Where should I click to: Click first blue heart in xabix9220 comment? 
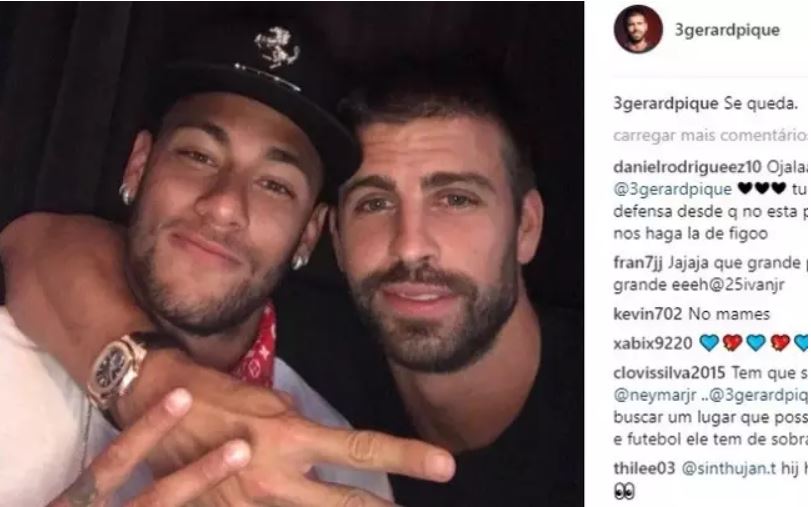(709, 343)
